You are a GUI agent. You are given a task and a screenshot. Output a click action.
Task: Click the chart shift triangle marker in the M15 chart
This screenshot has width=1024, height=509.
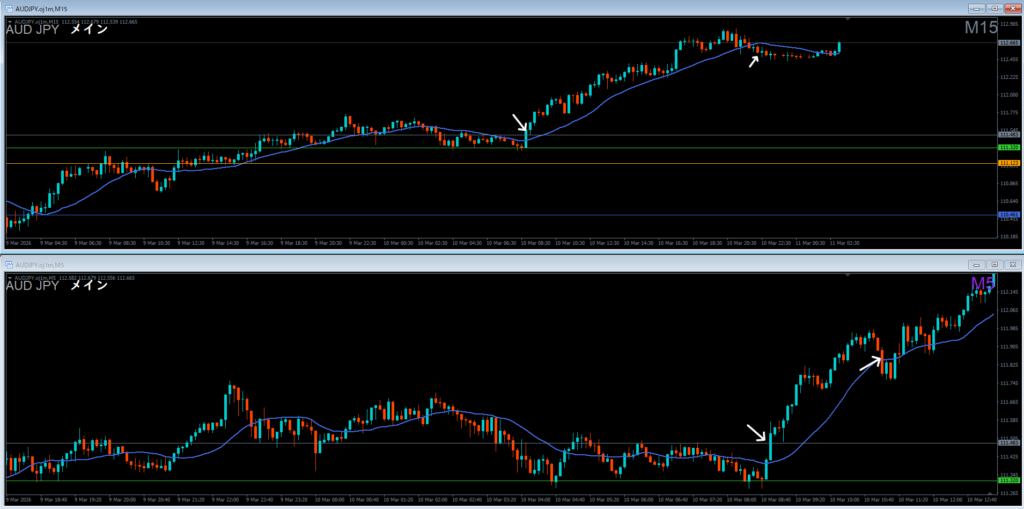[848, 19]
